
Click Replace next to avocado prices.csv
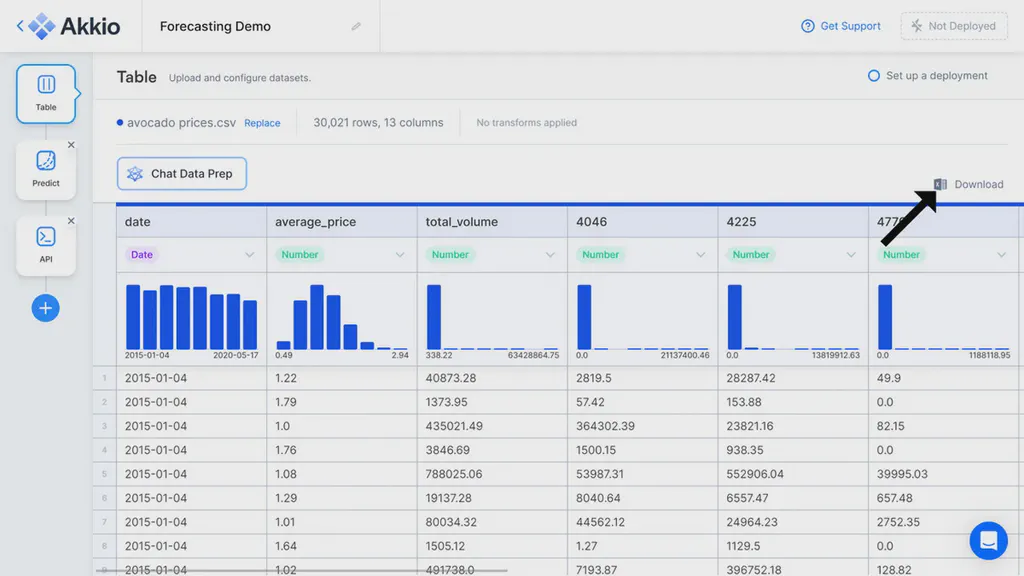pos(262,122)
